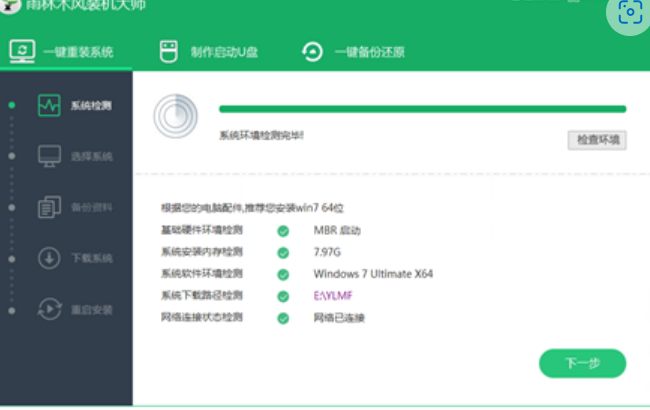650x410 pixels.
Task: Click the app logo in title bar
Action: click(9, 6)
